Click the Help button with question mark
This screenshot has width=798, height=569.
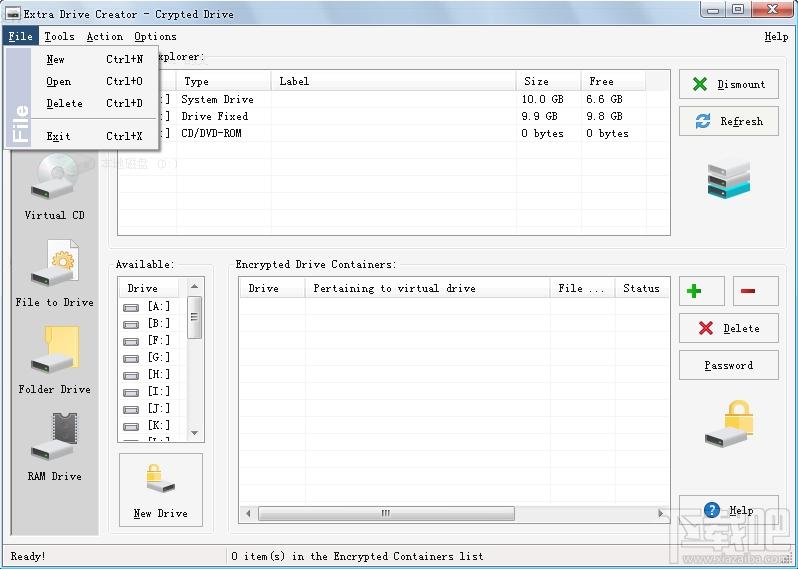tap(729, 510)
